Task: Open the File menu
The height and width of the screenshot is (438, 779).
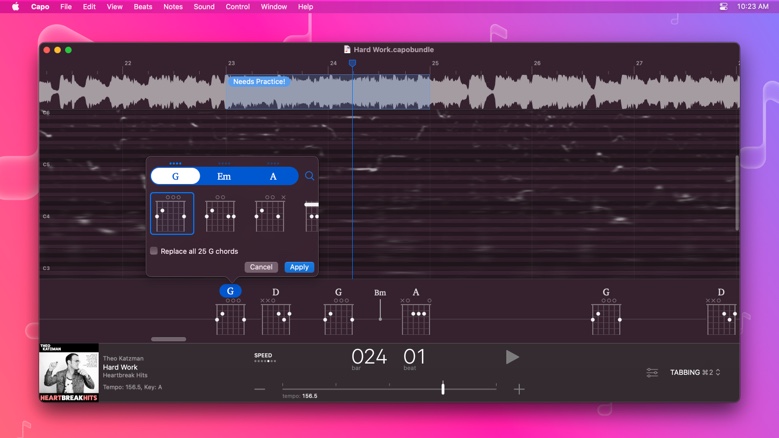Action: pyautogui.click(x=66, y=6)
